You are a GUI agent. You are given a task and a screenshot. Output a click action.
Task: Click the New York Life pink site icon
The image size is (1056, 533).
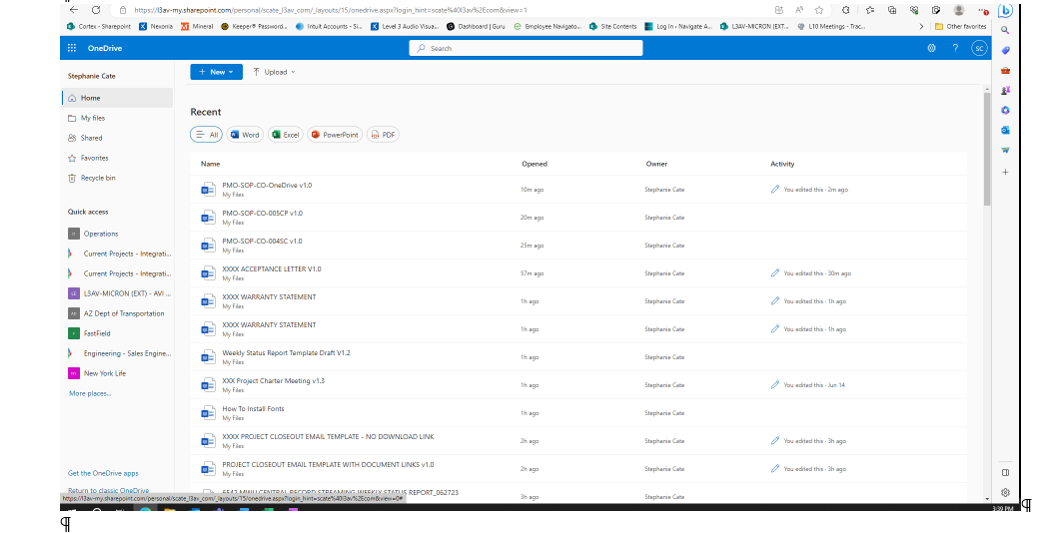point(73,373)
